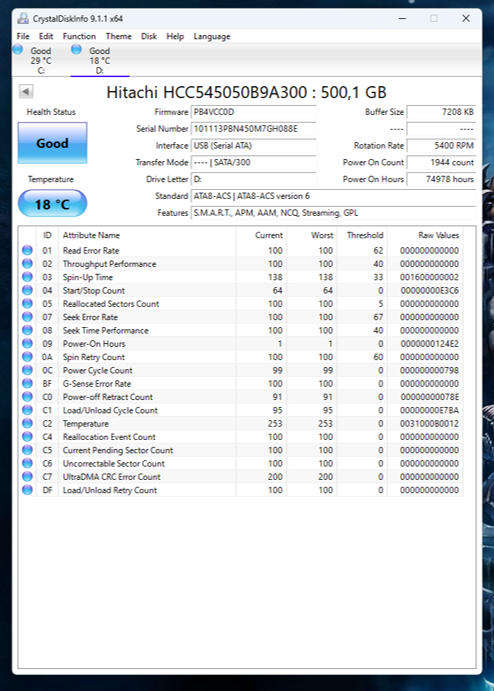494x691 pixels.
Task: Close the CrystalDiskInfo window
Action: (x=466, y=19)
